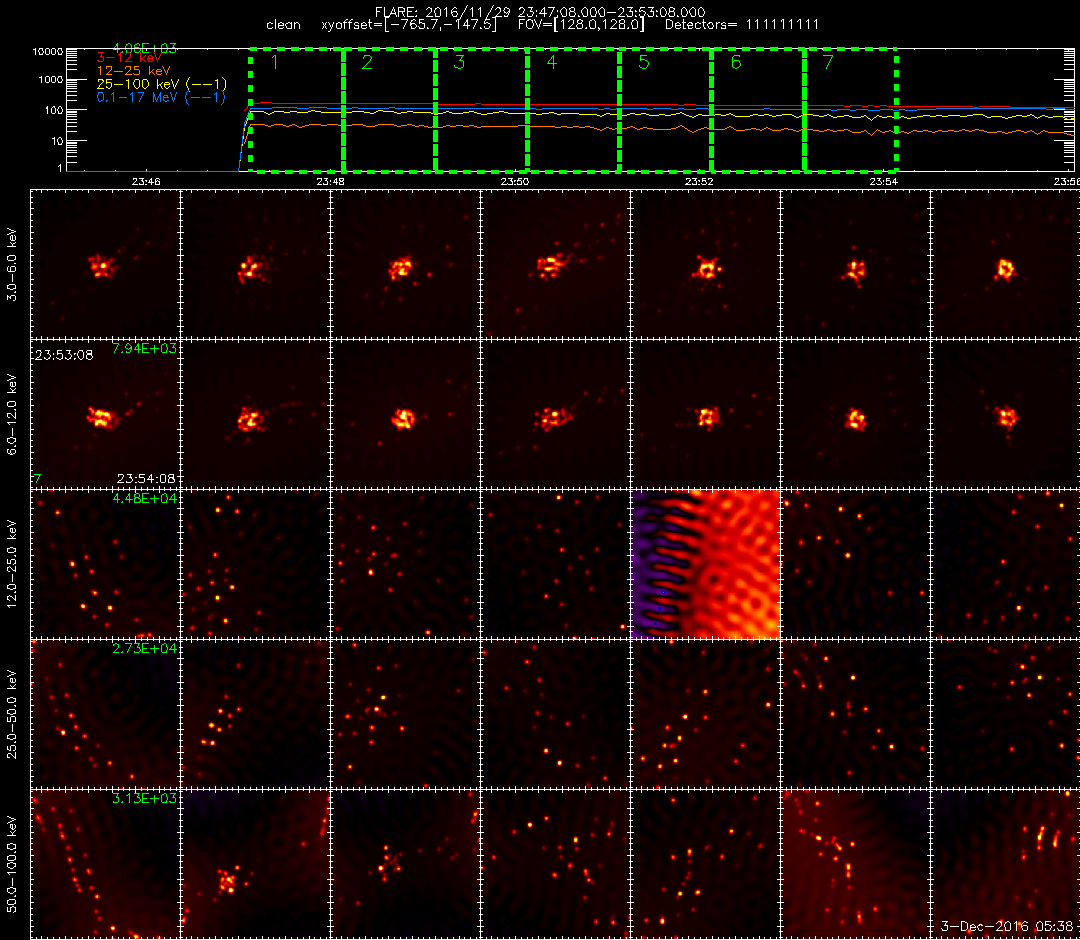The height and width of the screenshot is (940, 1080).
Task: Click the orange '12-25 keV' legend entry
Action: point(133,71)
